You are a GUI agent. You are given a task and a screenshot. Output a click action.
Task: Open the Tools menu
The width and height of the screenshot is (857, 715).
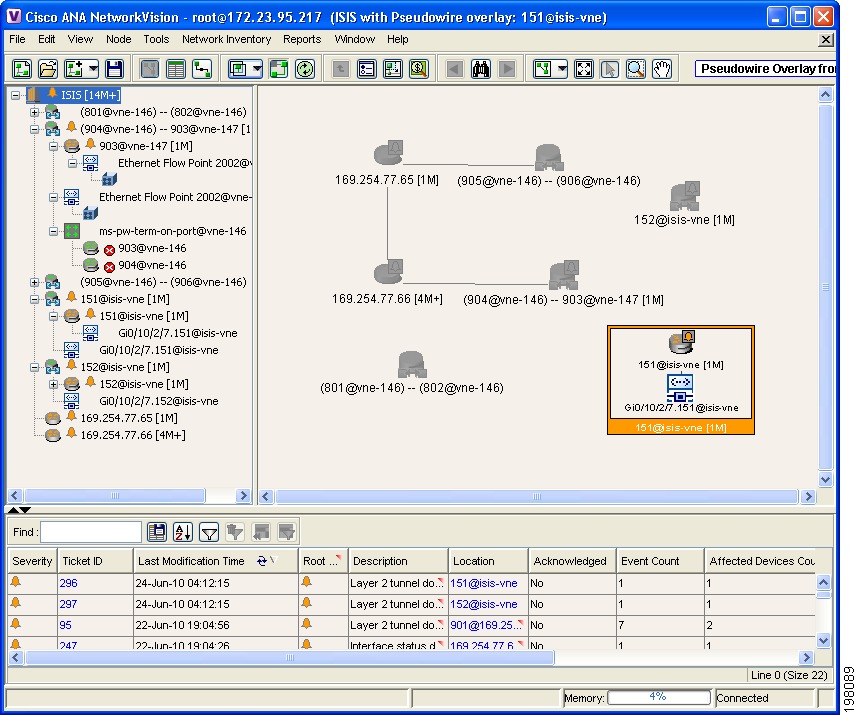click(x=156, y=39)
